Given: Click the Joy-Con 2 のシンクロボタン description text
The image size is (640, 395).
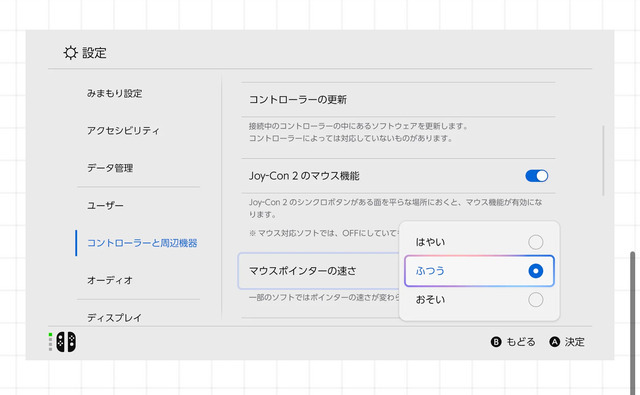Looking at the screenshot, I should click(x=396, y=208).
